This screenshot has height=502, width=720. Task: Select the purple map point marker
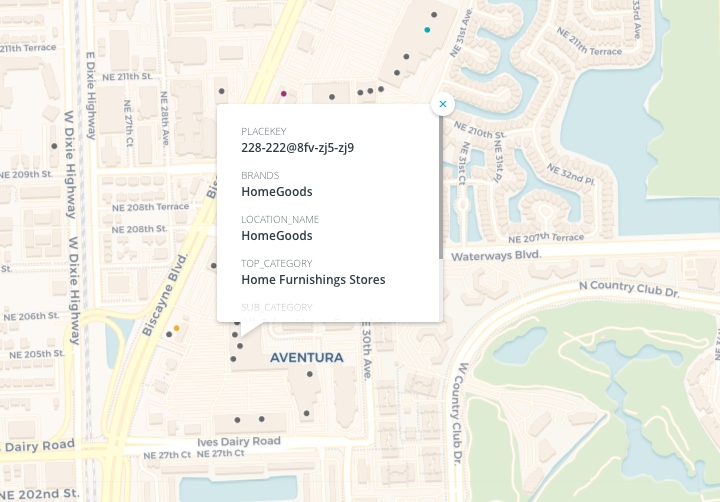click(284, 94)
